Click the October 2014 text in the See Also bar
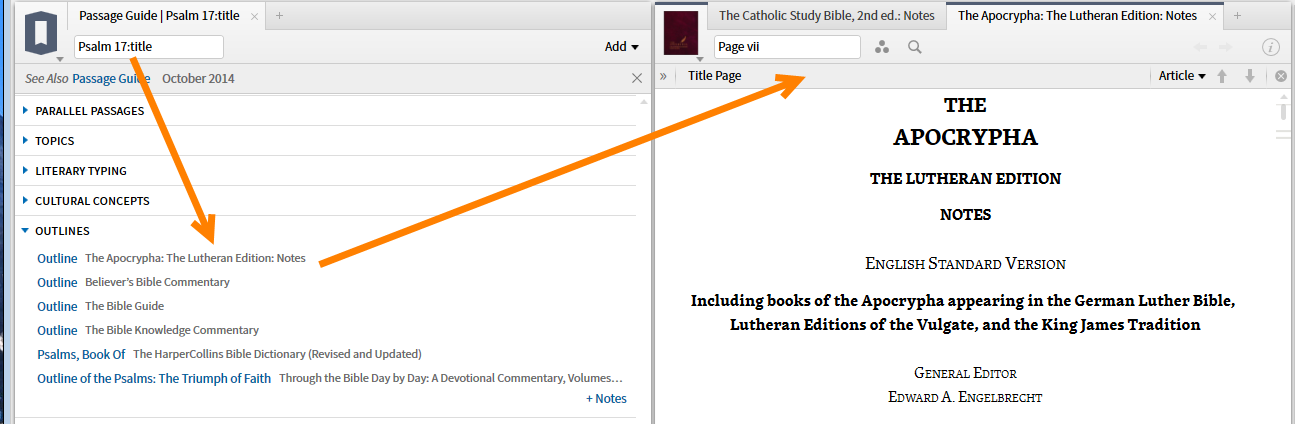The height and width of the screenshot is (424, 1295). point(198,78)
